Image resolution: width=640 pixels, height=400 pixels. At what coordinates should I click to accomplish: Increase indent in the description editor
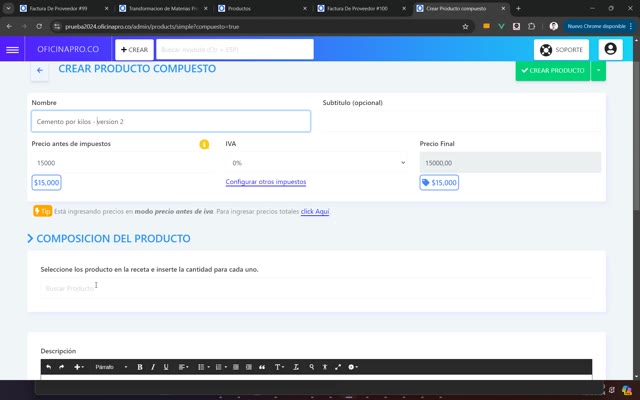click(249, 367)
